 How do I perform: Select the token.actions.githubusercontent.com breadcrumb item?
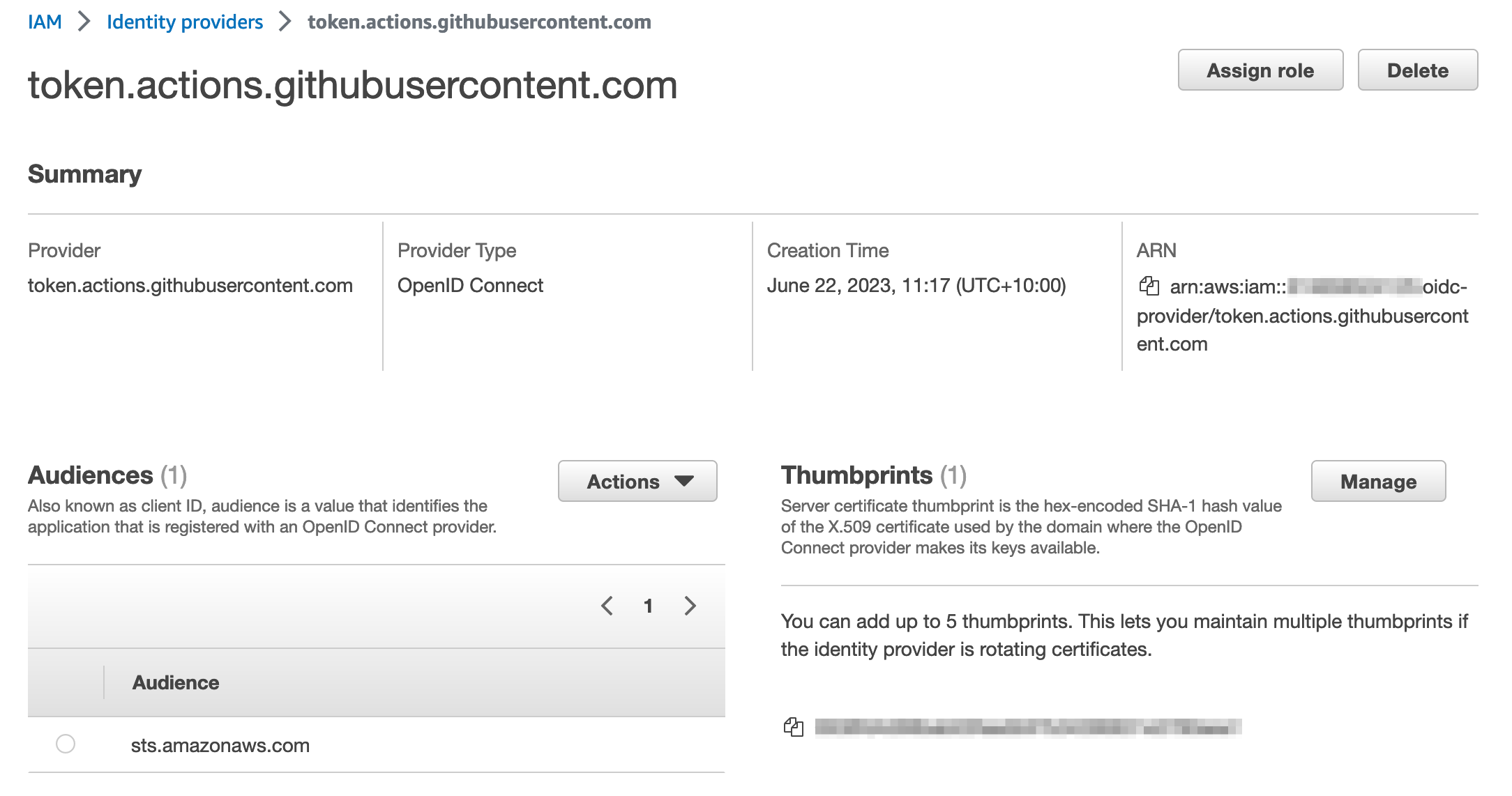pyautogui.click(x=478, y=22)
